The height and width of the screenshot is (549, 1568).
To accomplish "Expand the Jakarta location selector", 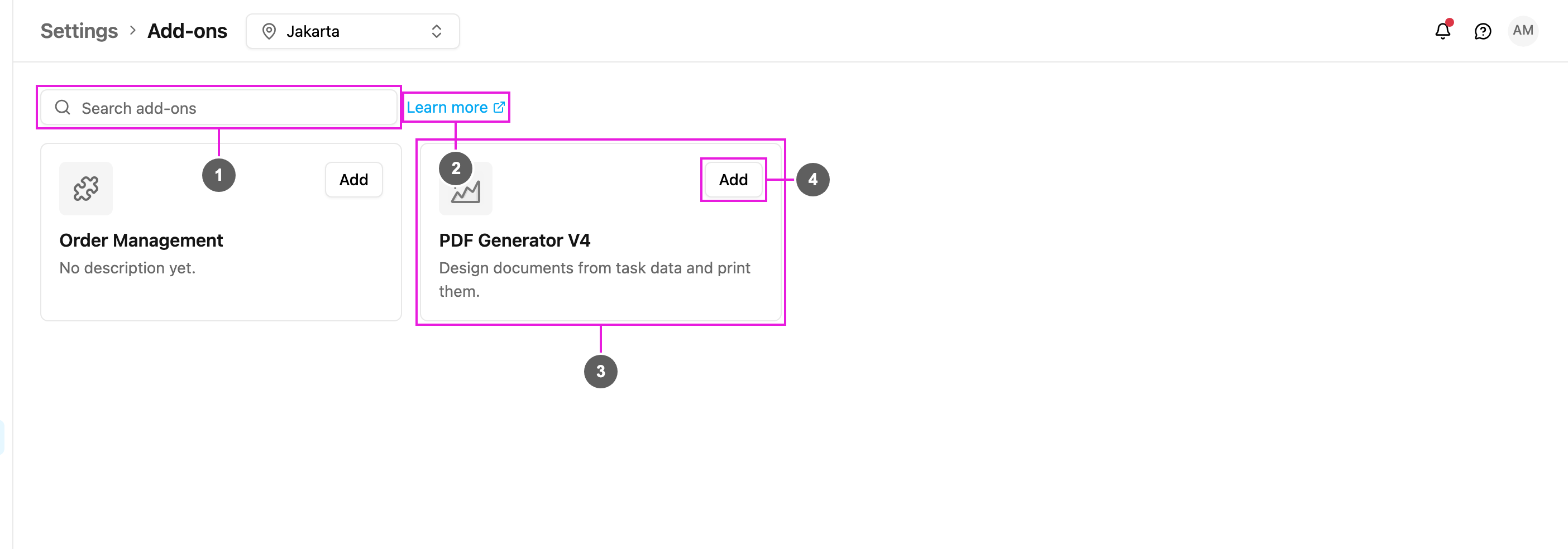I will pos(352,31).
